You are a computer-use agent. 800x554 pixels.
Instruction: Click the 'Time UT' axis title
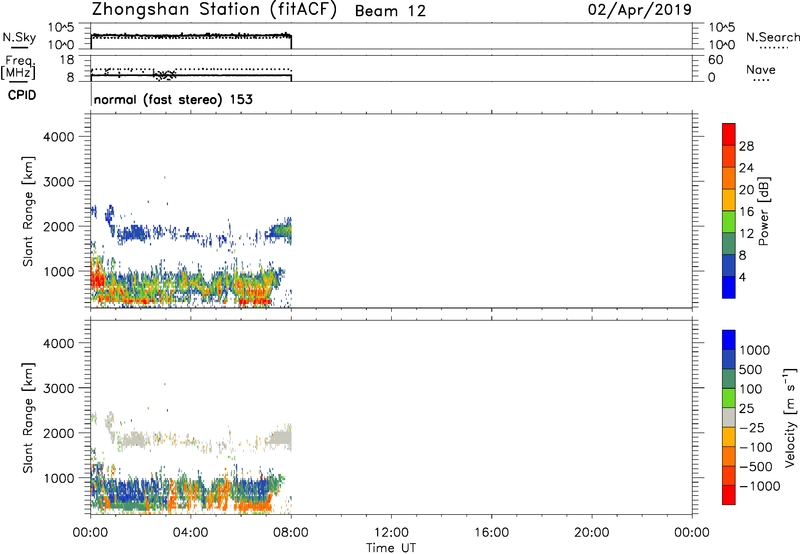tap(391, 548)
